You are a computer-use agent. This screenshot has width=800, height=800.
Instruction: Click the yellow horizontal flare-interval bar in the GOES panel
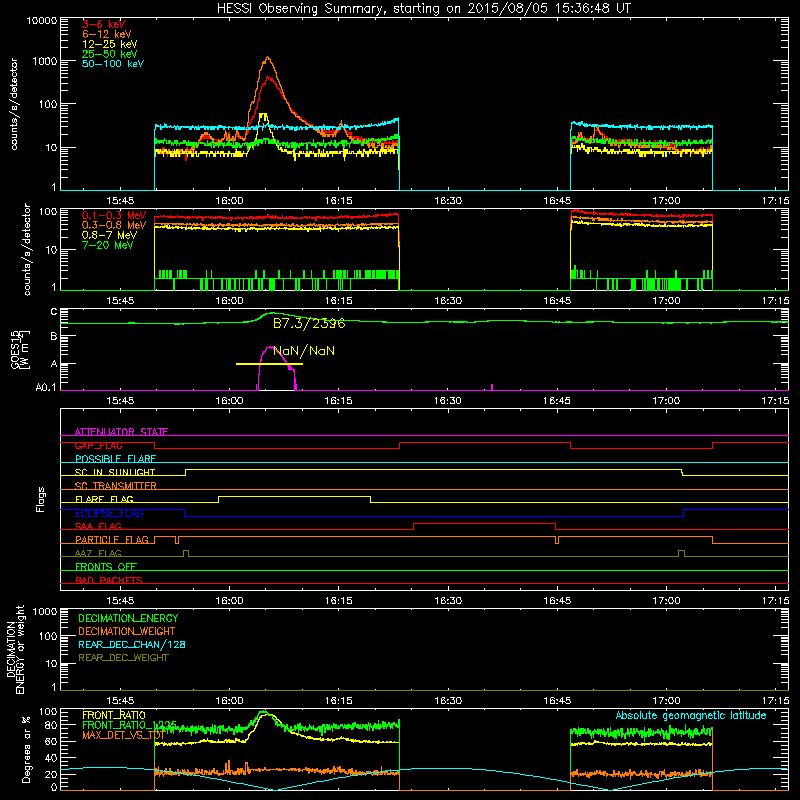[x=269, y=364]
